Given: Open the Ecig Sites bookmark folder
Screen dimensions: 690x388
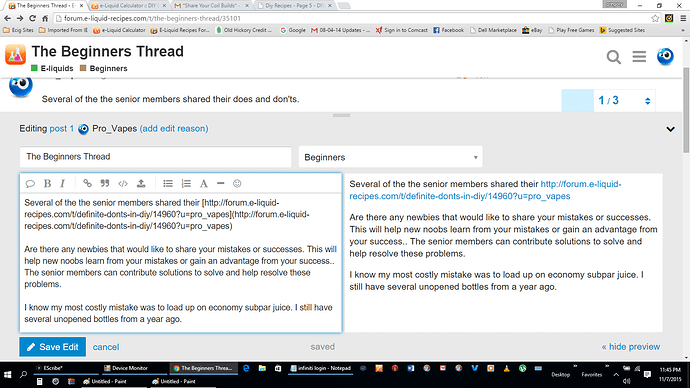Looking at the screenshot, I should [x=18, y=30].
